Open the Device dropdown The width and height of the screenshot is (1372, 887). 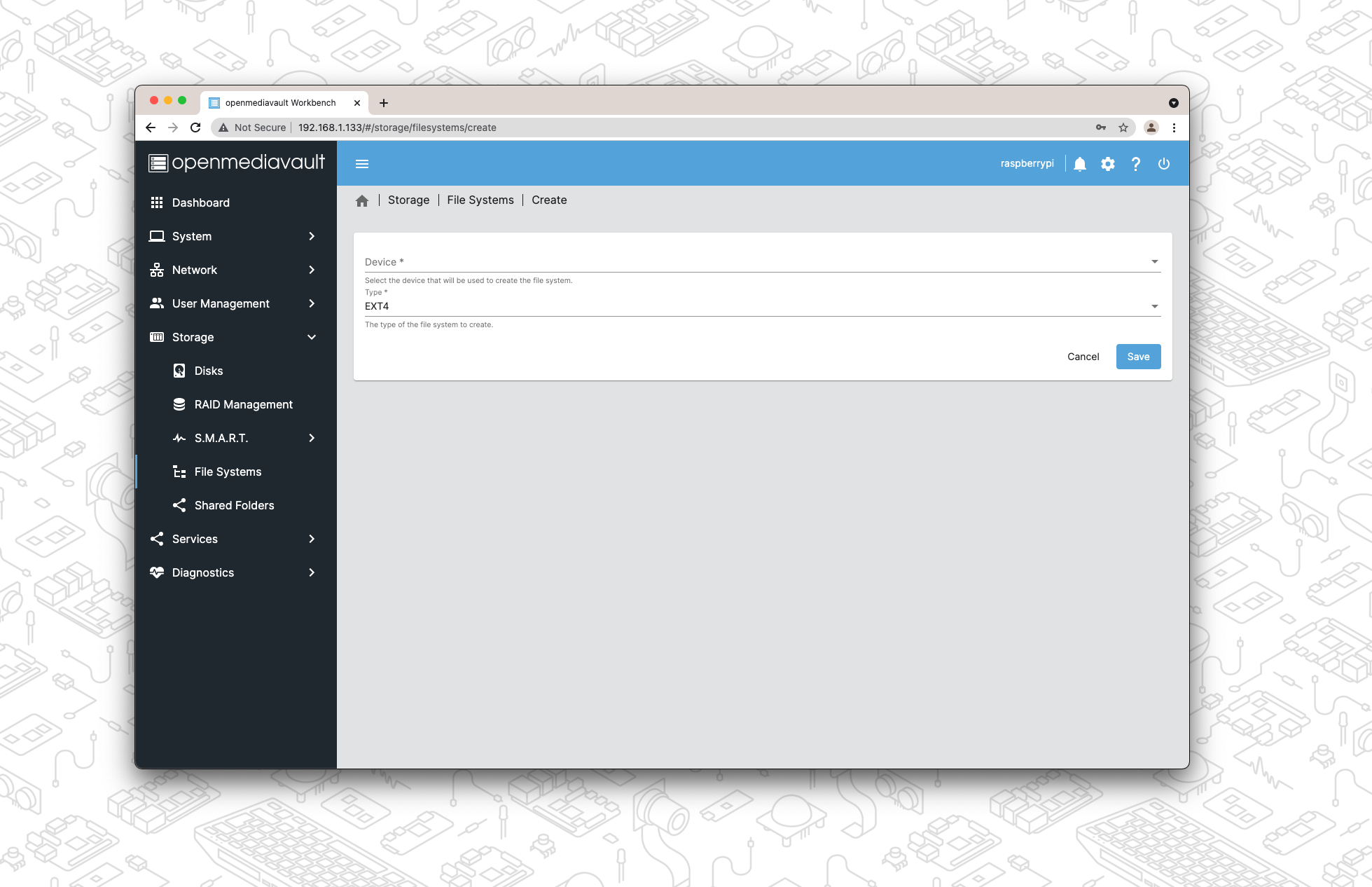[x=762, y=262]
